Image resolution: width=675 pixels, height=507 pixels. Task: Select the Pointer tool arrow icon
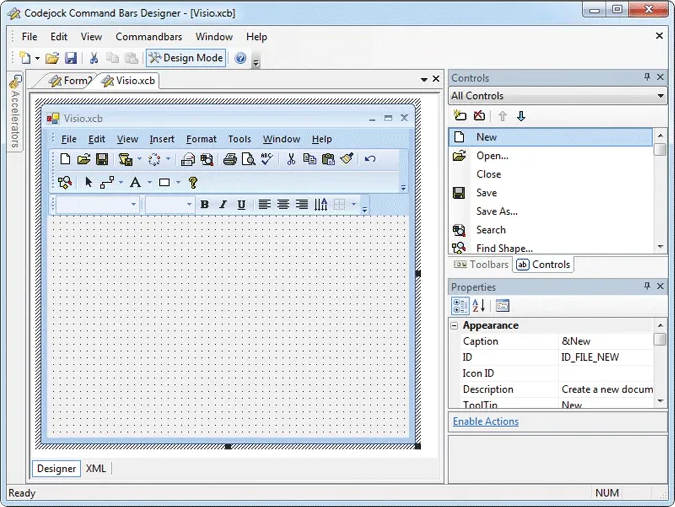(88, 182)
